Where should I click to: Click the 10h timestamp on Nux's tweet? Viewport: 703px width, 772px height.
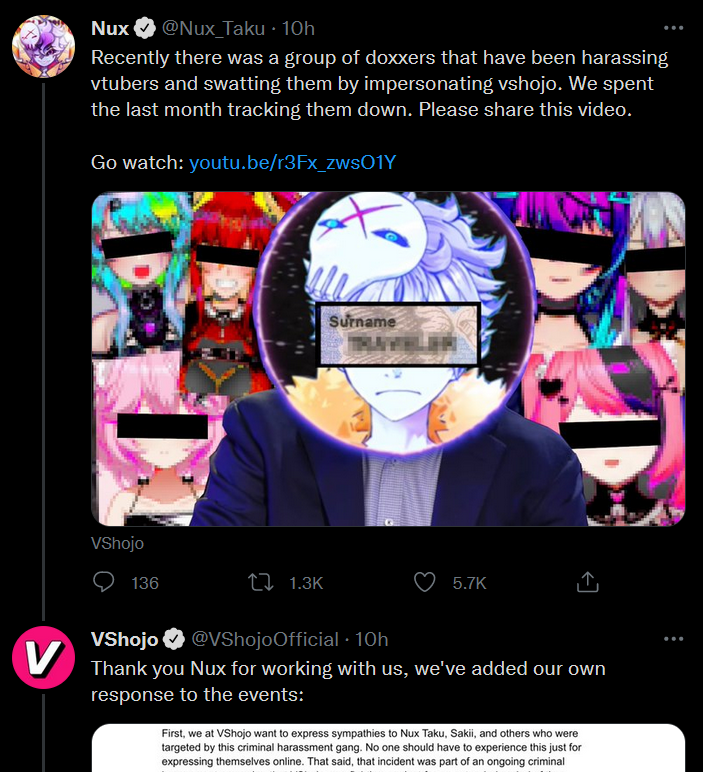(298, 29)
